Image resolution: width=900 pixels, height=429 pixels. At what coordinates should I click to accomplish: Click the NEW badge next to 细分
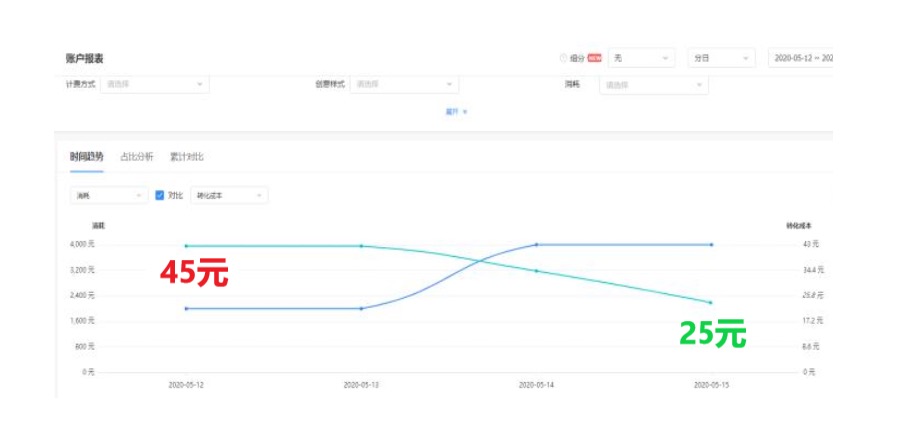pyautogui.click(x=595, y=59)
